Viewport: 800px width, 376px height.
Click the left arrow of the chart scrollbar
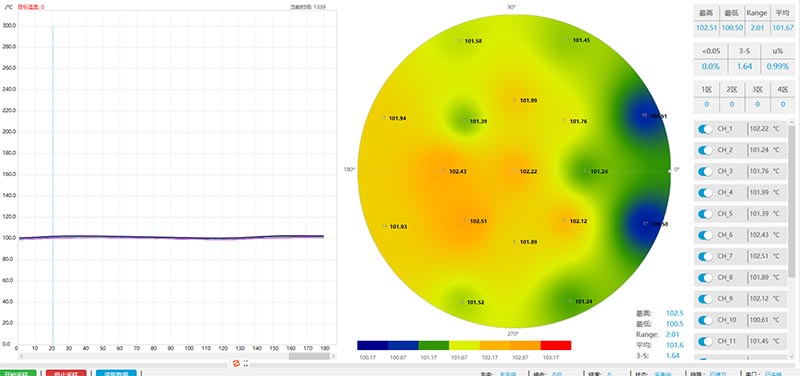(20, 356)
